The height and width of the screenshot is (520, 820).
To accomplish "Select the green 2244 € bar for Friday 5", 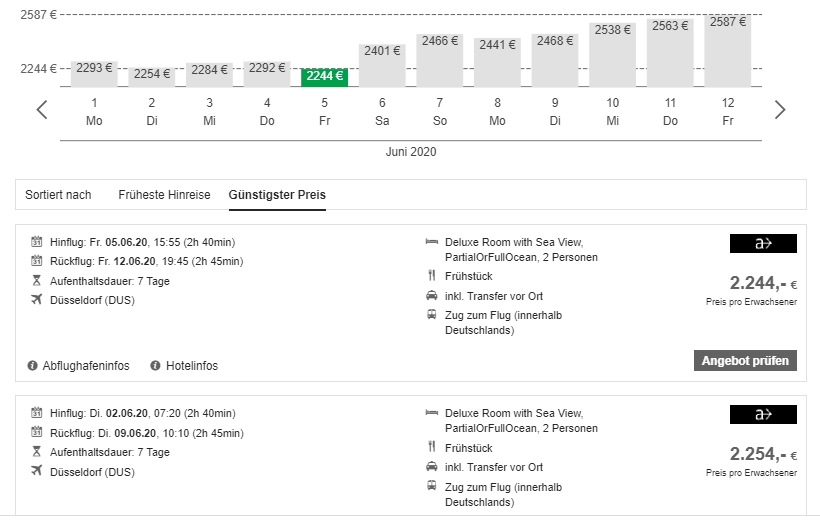I will point(324,77).
